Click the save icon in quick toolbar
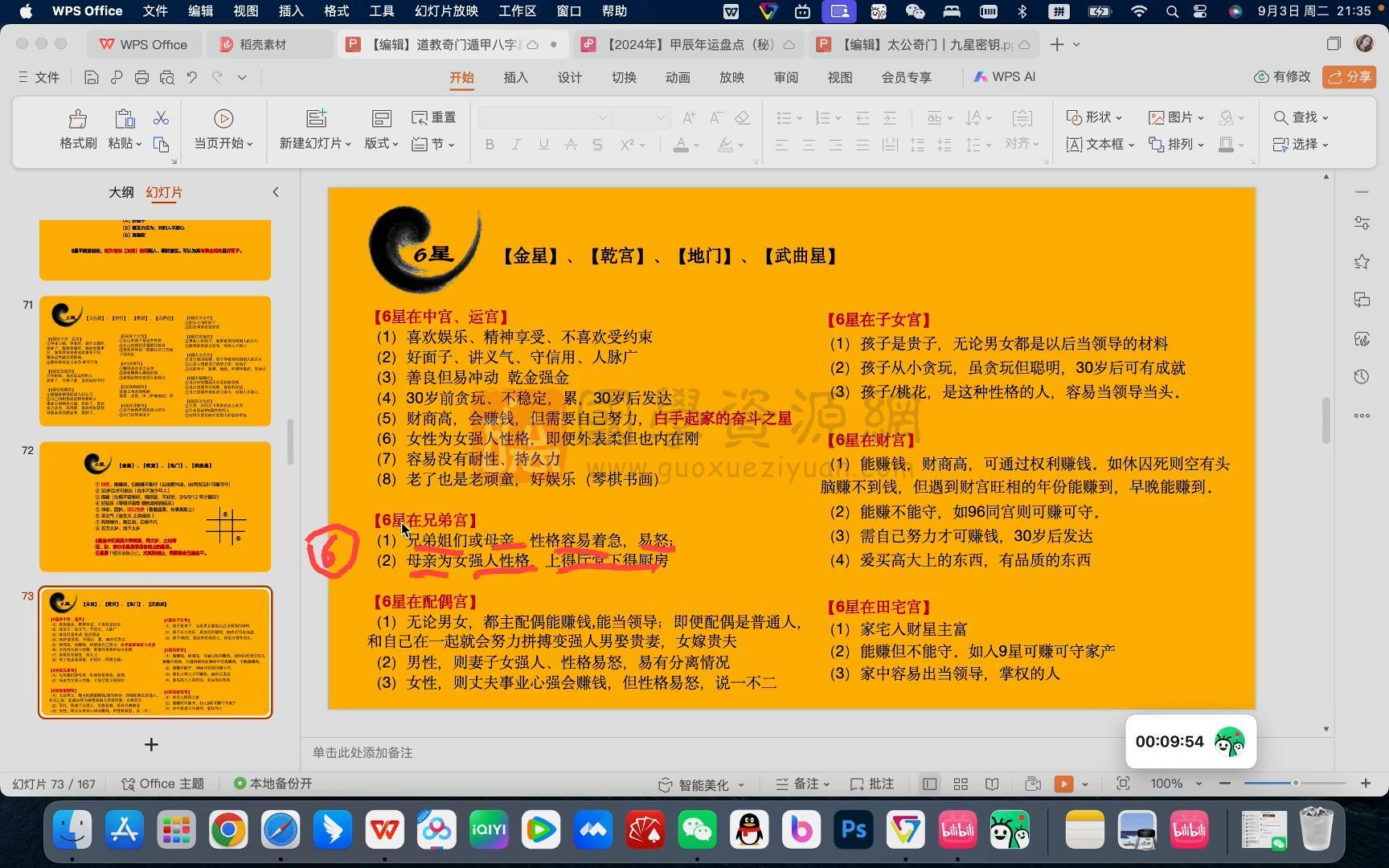 [x=91, y=77]
